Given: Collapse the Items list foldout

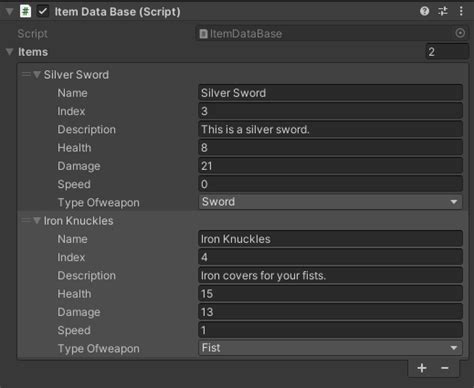Looking at the screenshot, I should coord(9,52).
